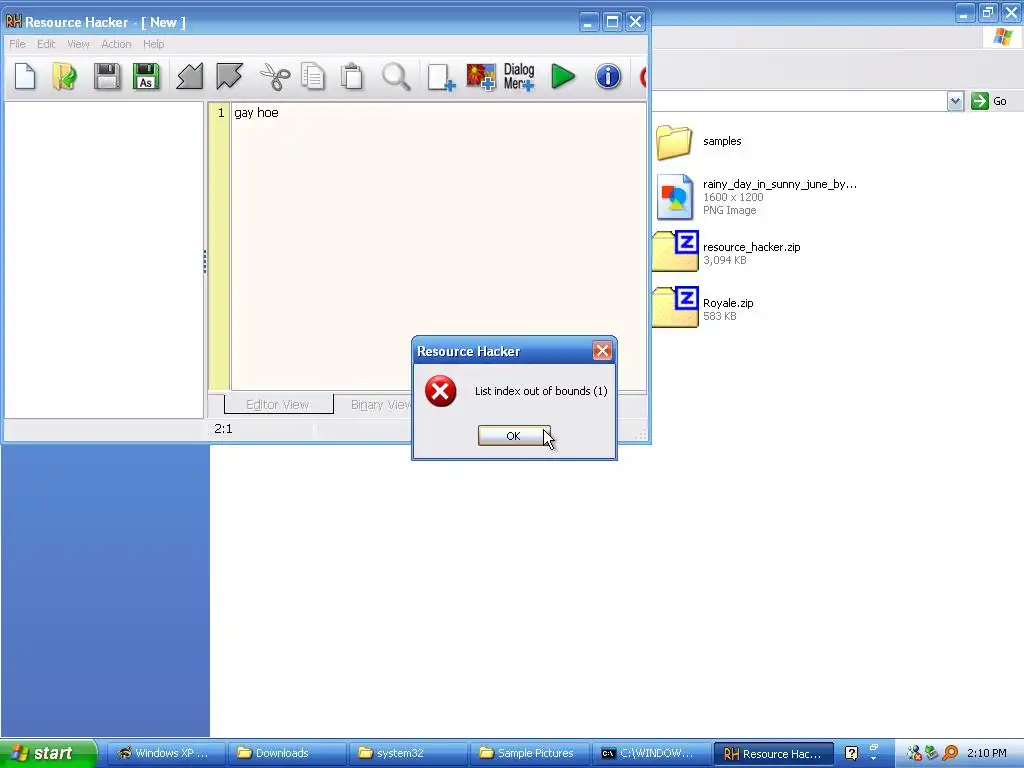Screen dimensions: 1024x768
Task: Switch to Sample Pictures taskbar button
Action: pyautogui.click(x=530, y=753)
